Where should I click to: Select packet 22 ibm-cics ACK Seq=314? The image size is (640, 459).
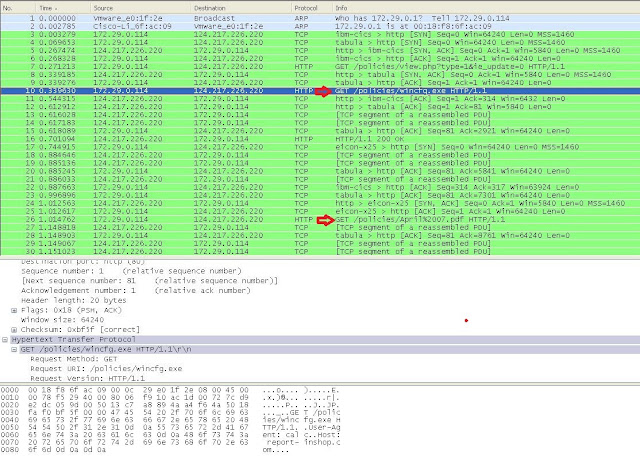(320, 187)
